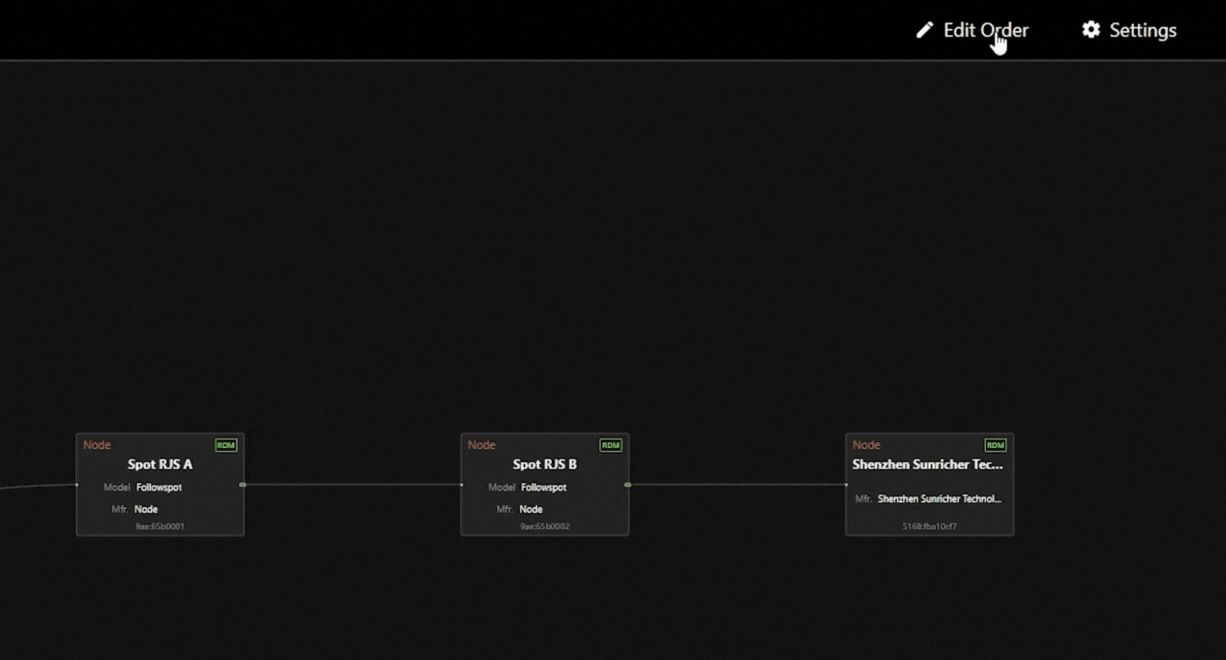The width and height of the screenshot is (1226, 660).
Task: Select the Shenzhen Sunricher Tec... node title
Action: pos(927,464)
